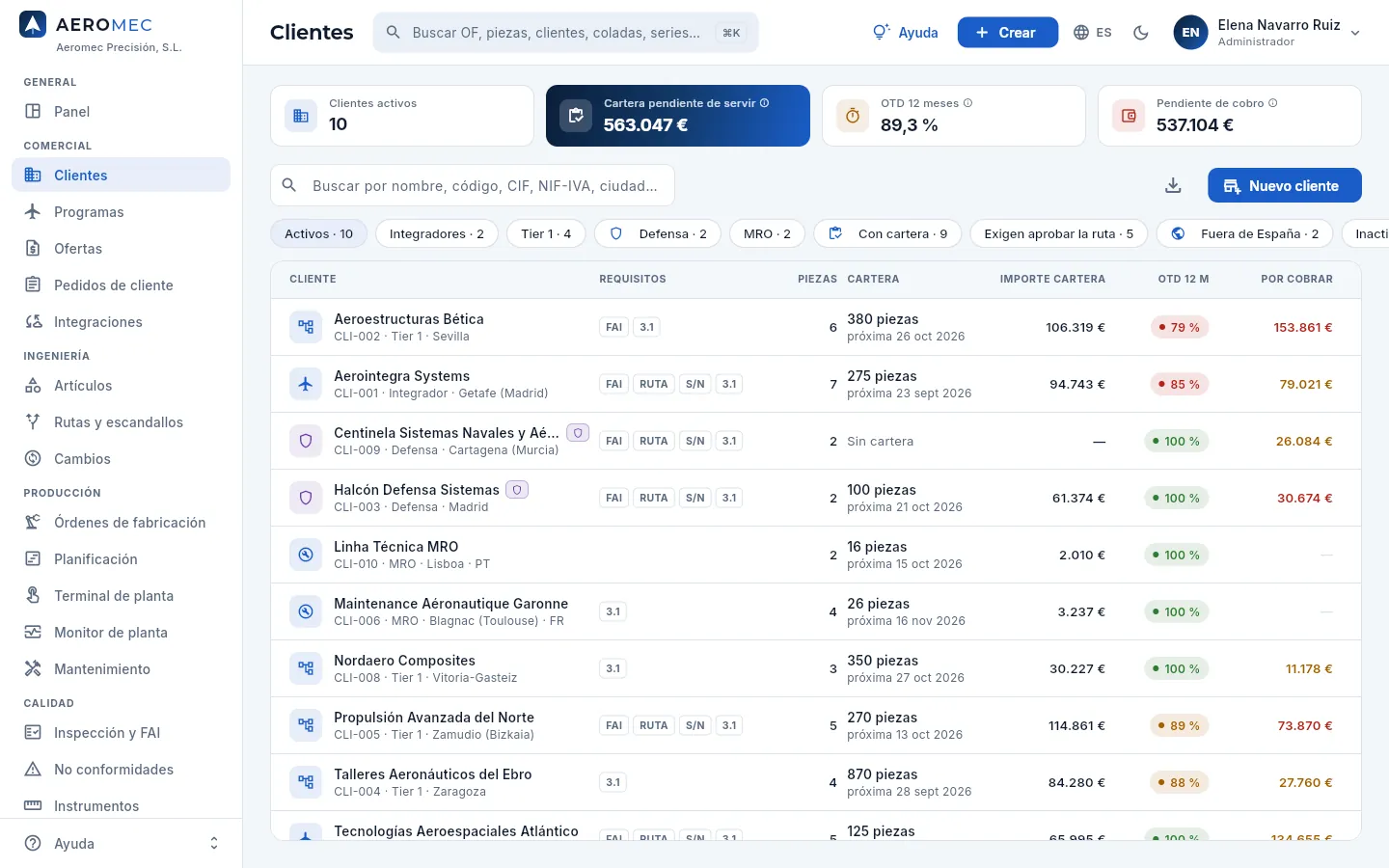
Task: Click the Mantenimiento tools icon
Action: pyautogui.click(x=33, y=669)
